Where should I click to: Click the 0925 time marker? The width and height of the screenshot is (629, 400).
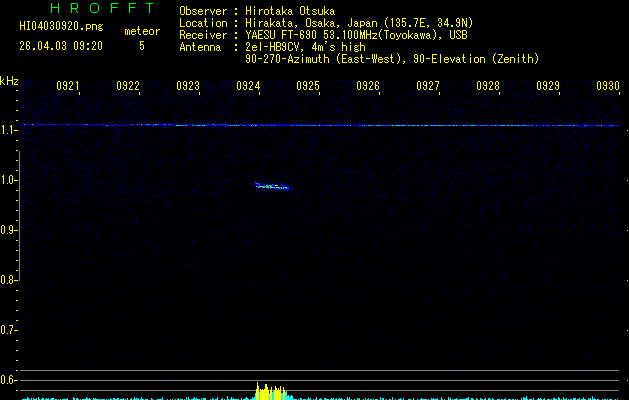click(308, 85)
